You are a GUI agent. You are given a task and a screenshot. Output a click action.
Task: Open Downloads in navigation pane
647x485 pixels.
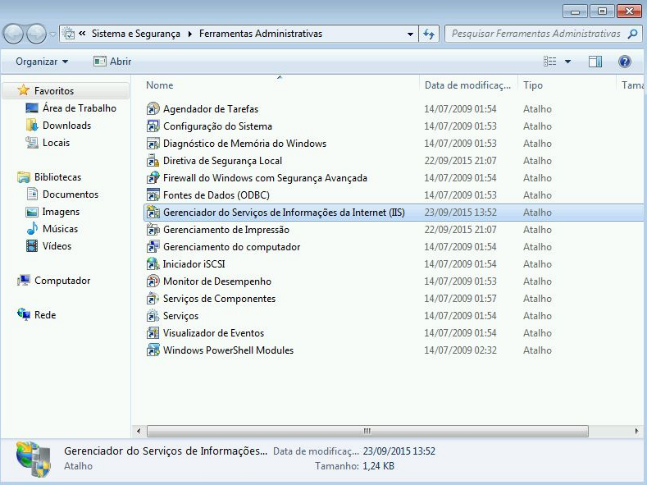pyautogui.click(x=66, y=125)
